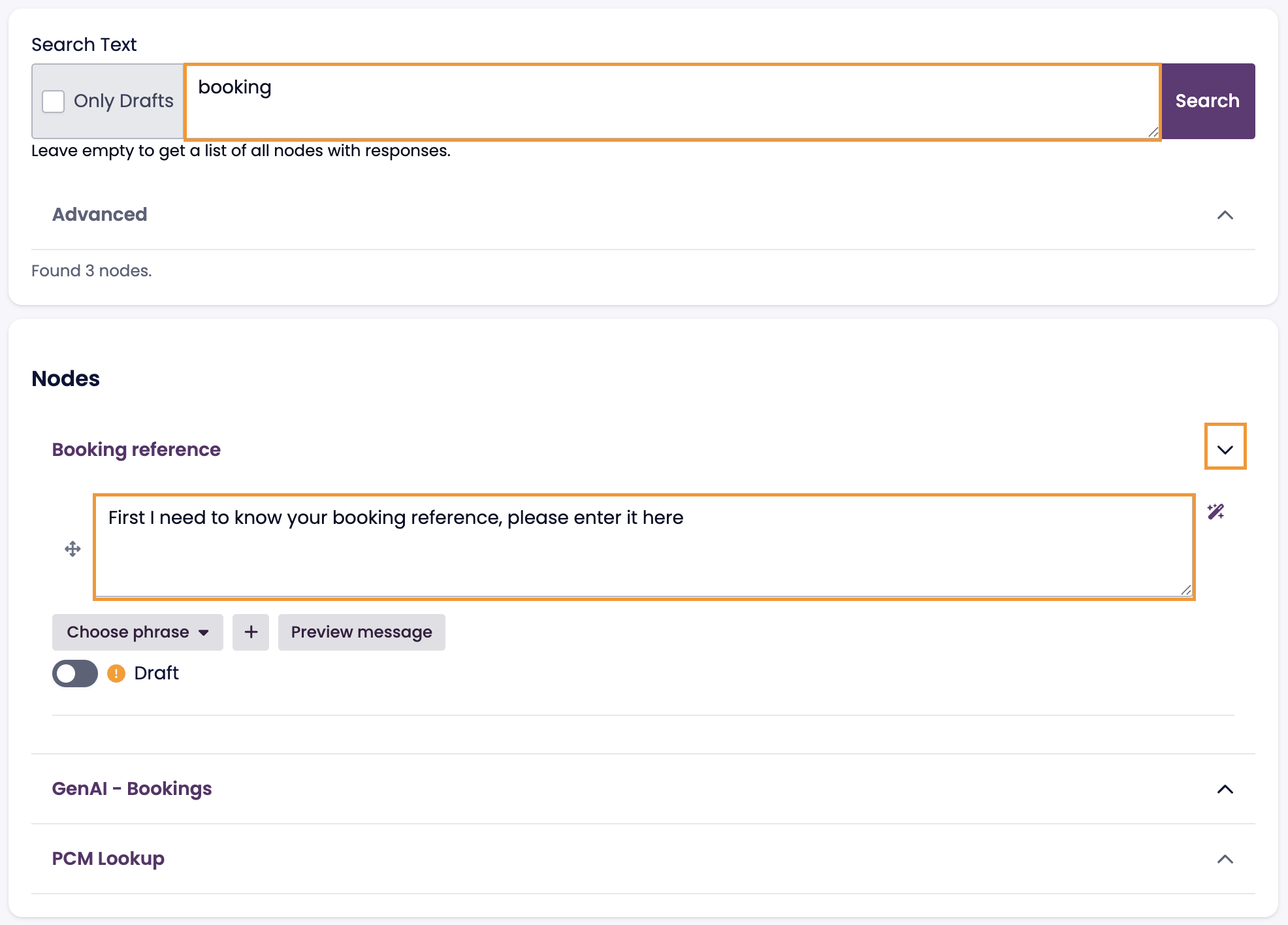Switch the Draft toggle on
Screen dimensions: 1288x925
[x=75, y=673]
